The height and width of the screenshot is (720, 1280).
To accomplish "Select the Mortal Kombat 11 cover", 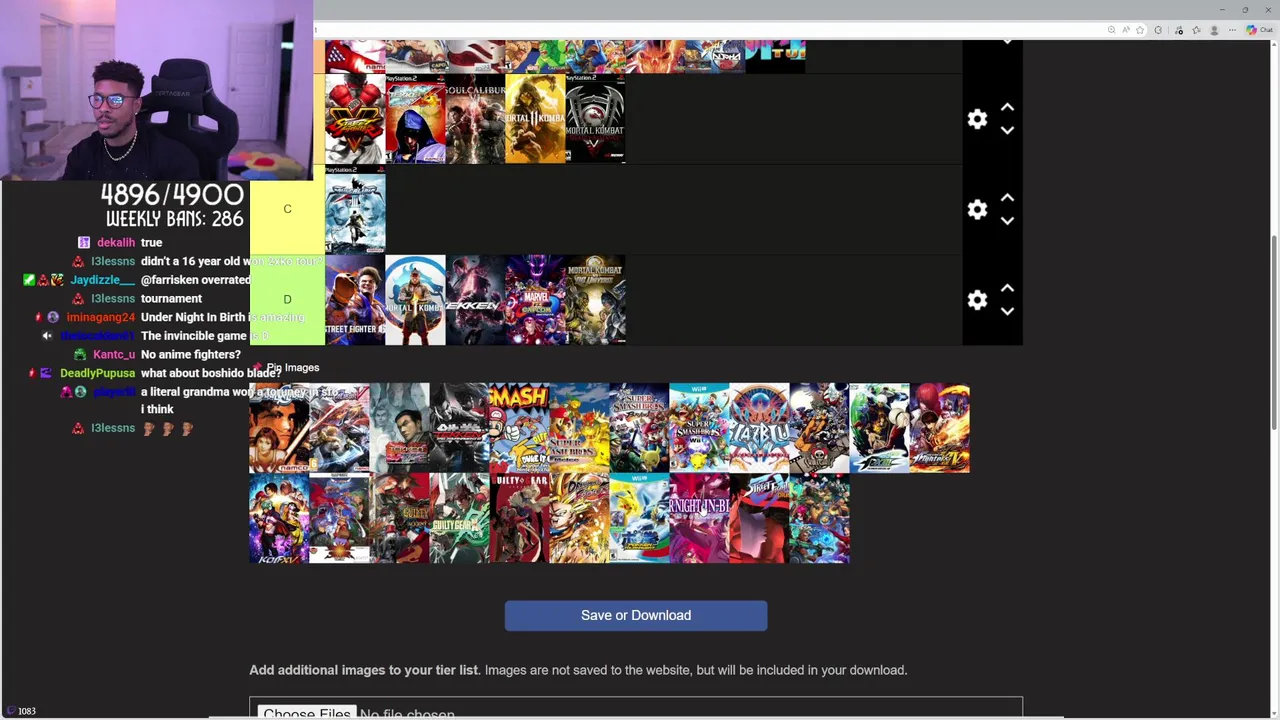I will (x=535, y=119).
